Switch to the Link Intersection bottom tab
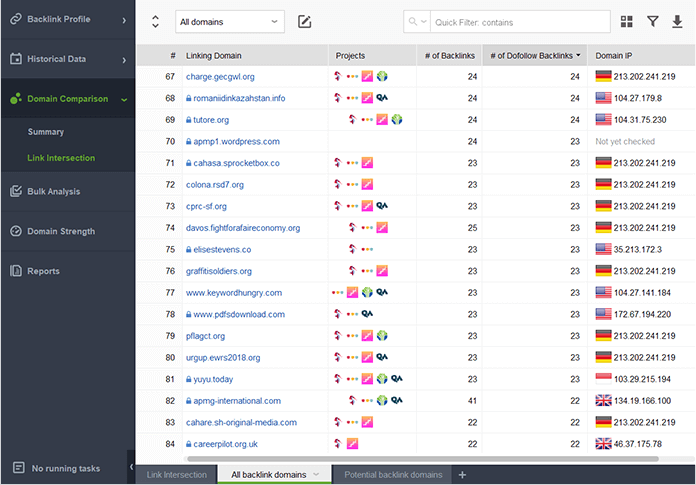 (x=177, y=475)
